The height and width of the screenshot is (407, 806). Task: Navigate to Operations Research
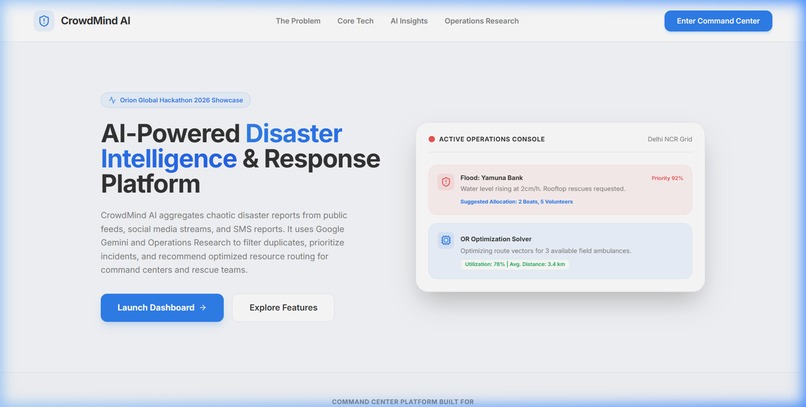(x=481, y=21)
